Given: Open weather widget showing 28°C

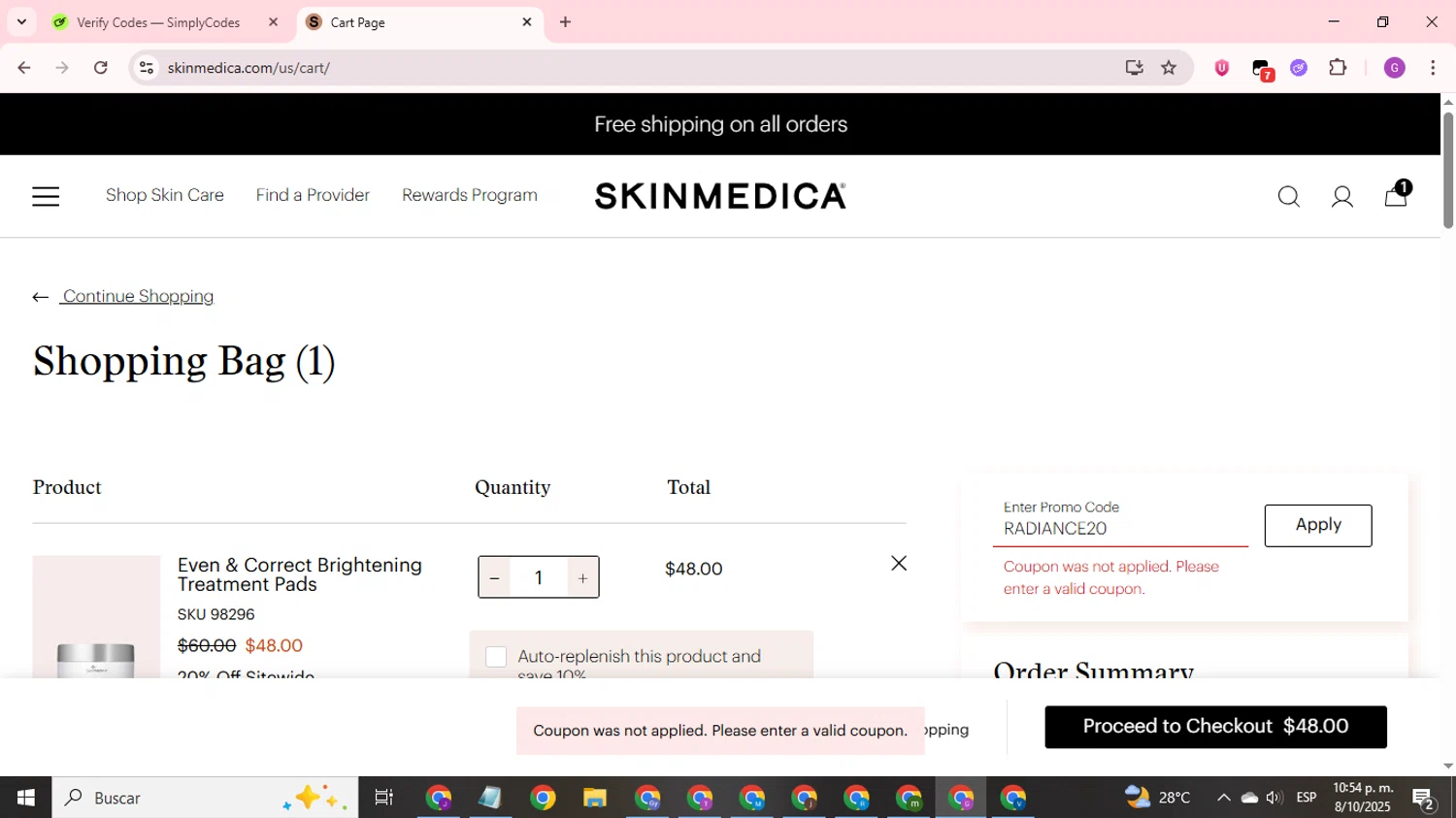Looking at the screenshot, I should click(x=1158, y=798).
